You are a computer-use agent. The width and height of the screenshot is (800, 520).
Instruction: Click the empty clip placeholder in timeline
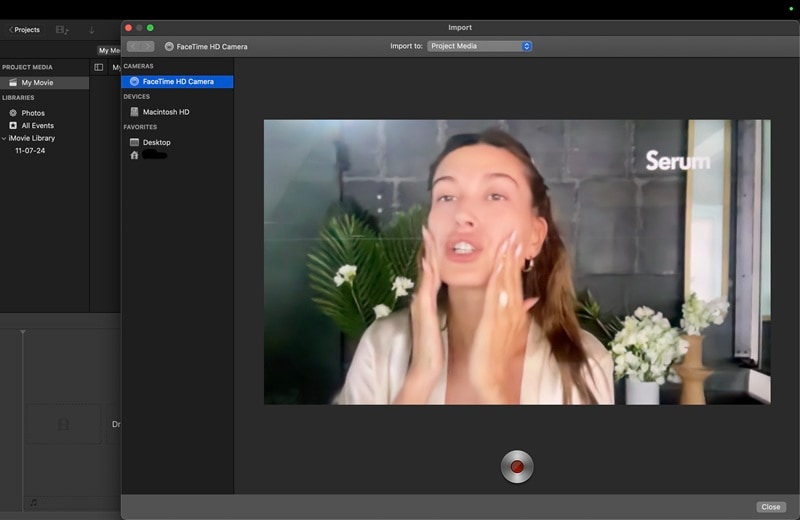click(64, 424)
